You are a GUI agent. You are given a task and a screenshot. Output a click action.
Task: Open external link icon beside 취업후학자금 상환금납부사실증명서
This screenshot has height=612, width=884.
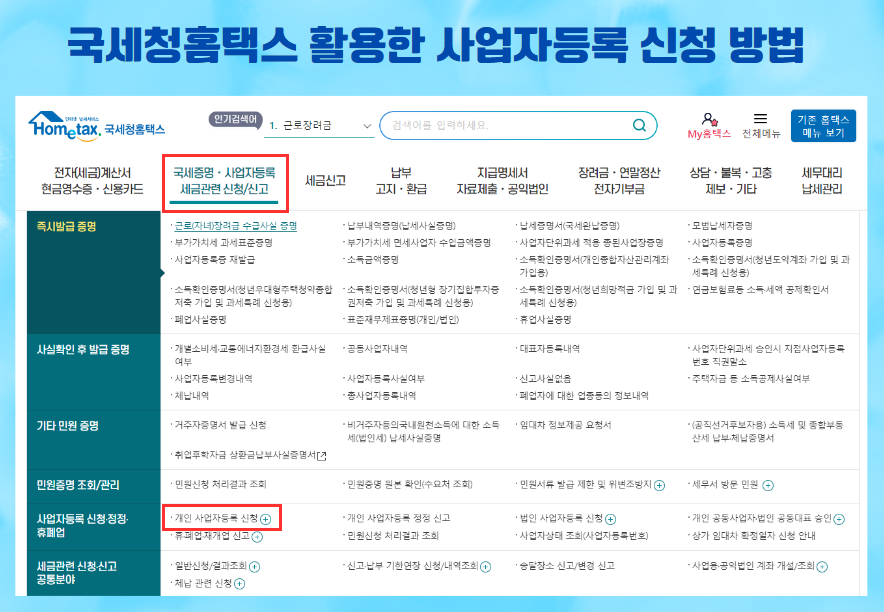pyautogui.click(x=322, y=456)
